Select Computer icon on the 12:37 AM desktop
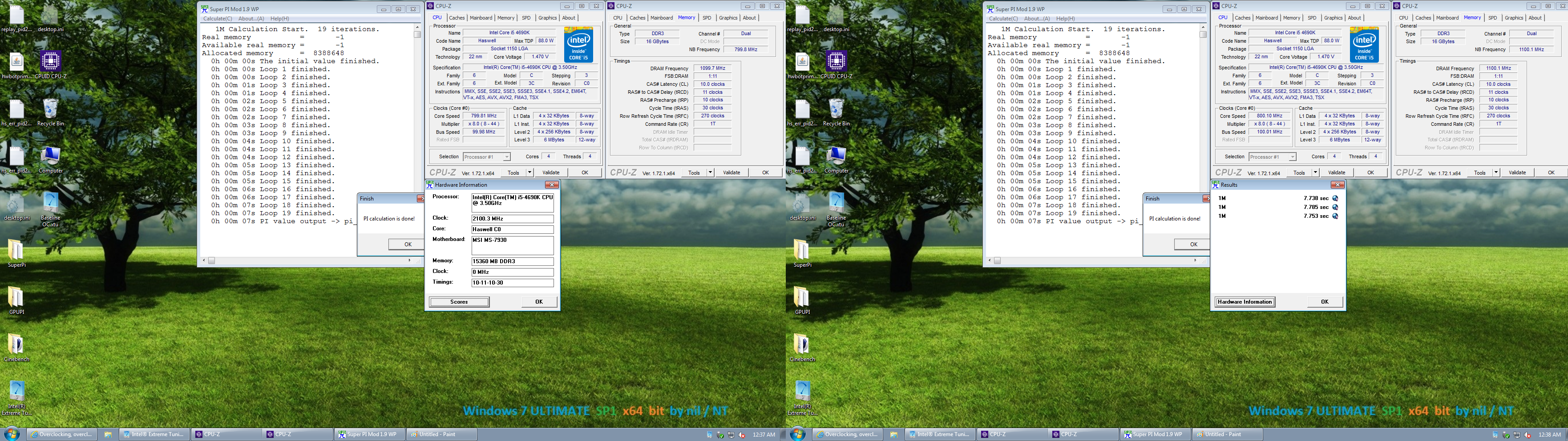The image size is (1568, 441). pos(51,159)
